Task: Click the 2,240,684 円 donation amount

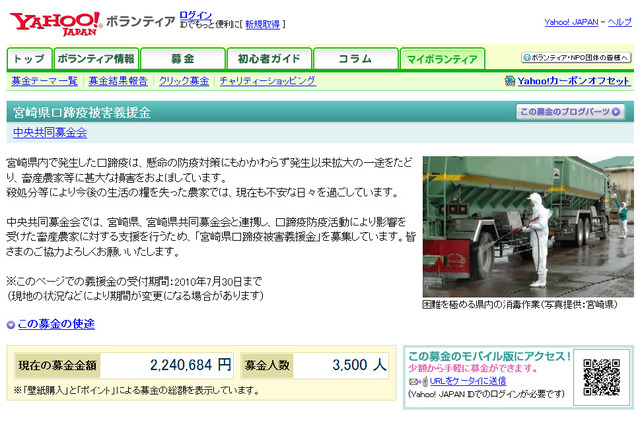Action: [191, 365]
